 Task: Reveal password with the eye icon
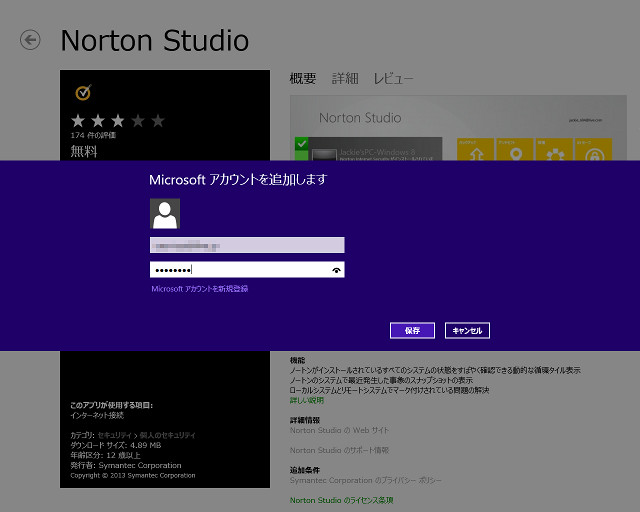click(336, 270)
